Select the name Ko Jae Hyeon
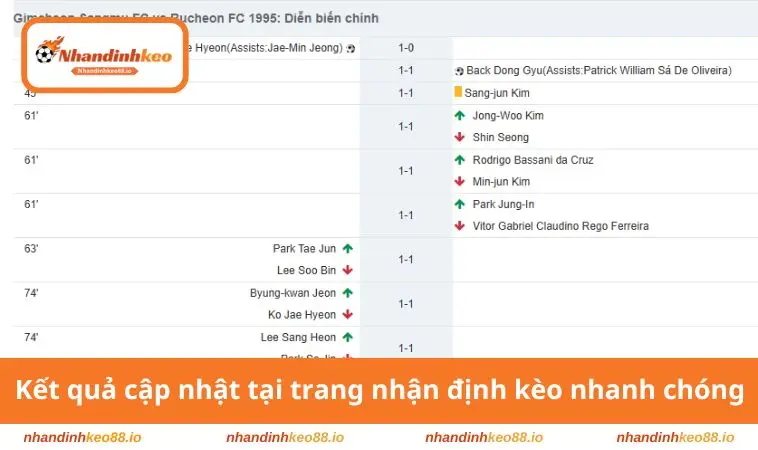This screenshot has height=450, width=758. coord(302,315)
